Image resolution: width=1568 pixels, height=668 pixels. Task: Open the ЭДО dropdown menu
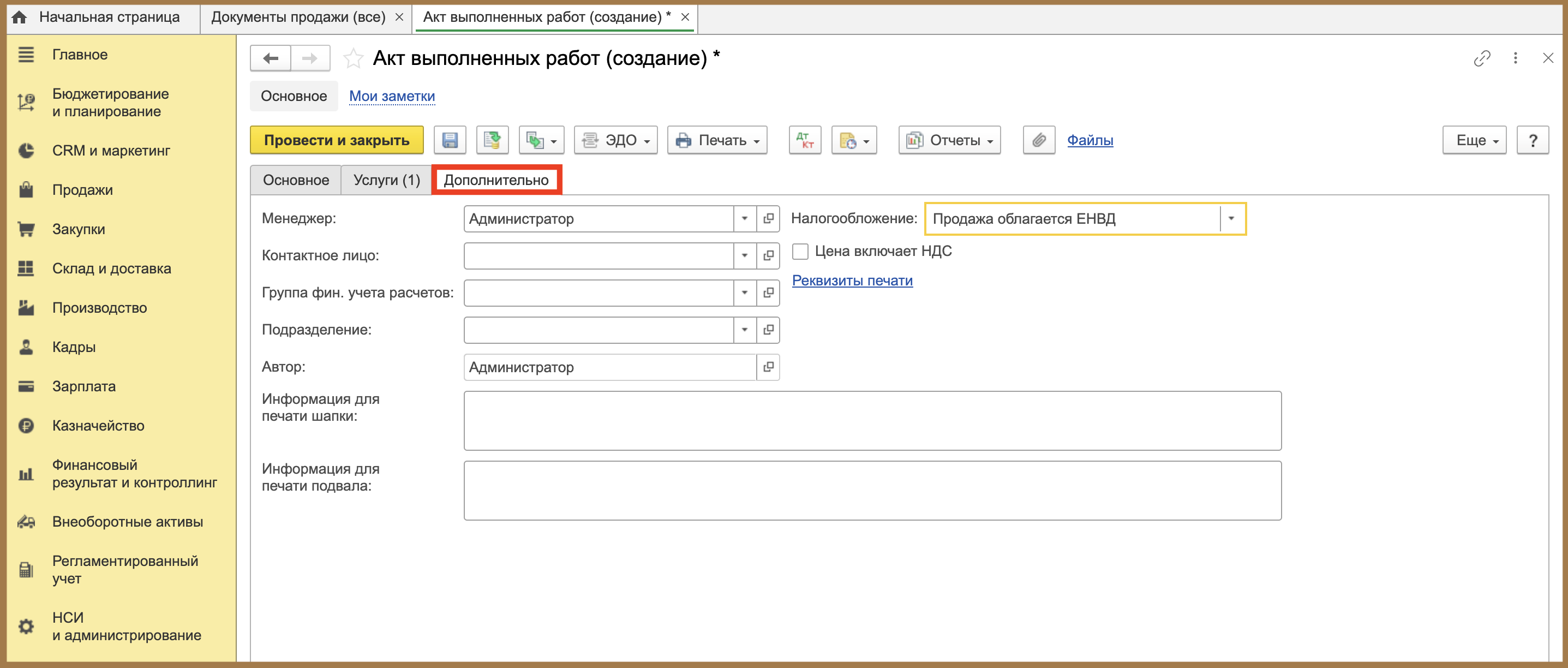615,140
